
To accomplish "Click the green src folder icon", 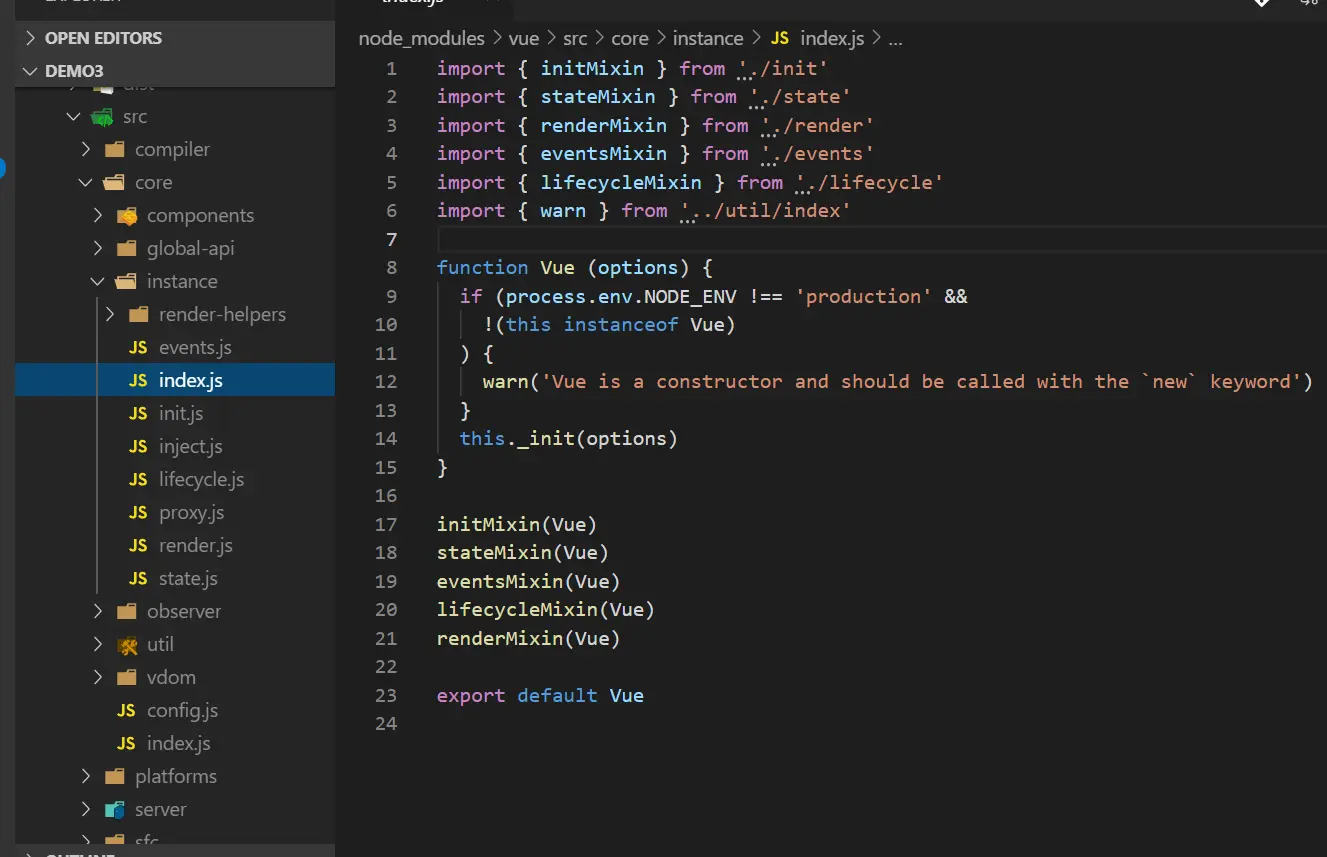I will (x=102, y=117).
